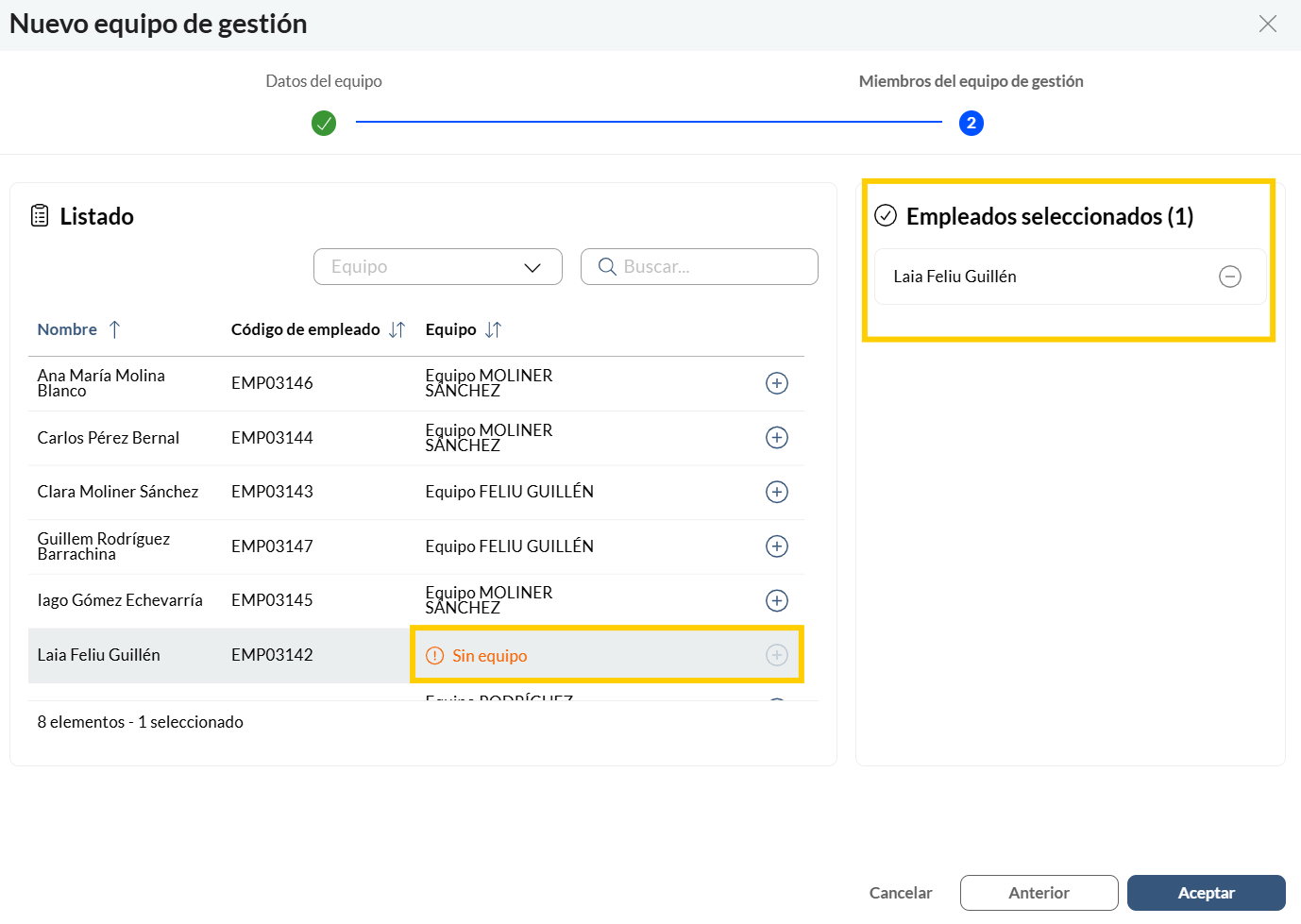Open the Equipo filter dropdown
The width and height of the screenshot is (1301, 924).
click(438, 267)
